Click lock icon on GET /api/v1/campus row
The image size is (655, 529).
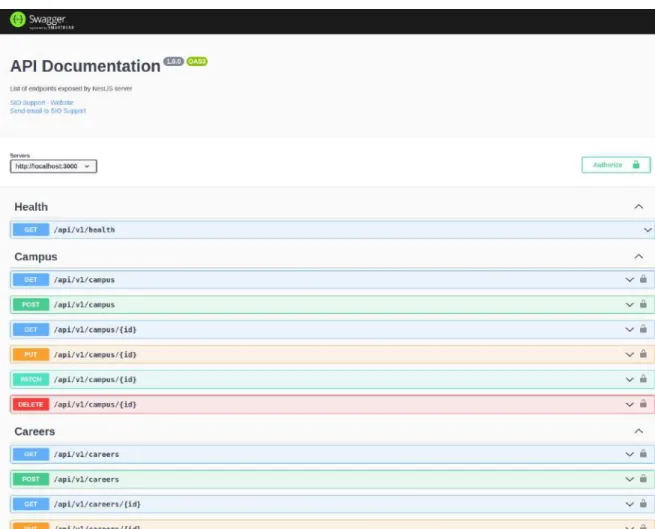(643, 279)
